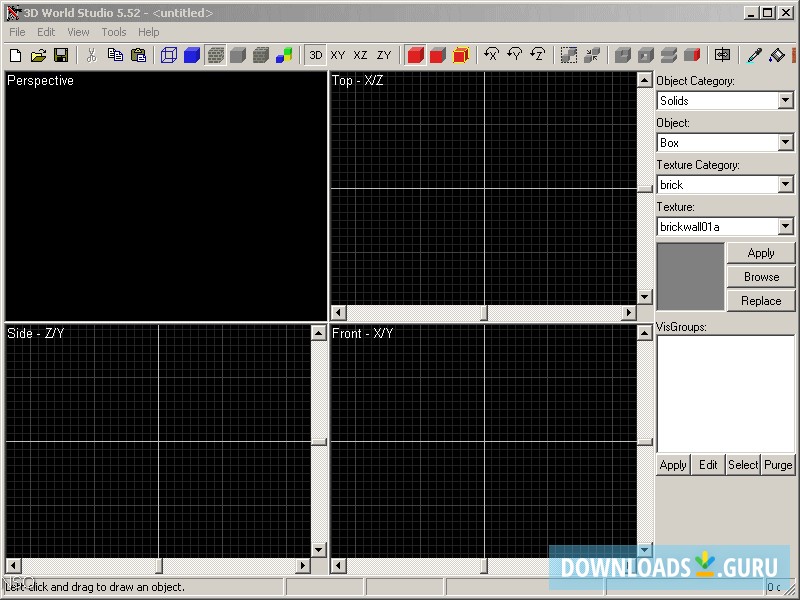Image resolution: width=800 pixels, height=600 pixels.
Task: Click the carve cube icon
Action: click(x=623, y=55)
